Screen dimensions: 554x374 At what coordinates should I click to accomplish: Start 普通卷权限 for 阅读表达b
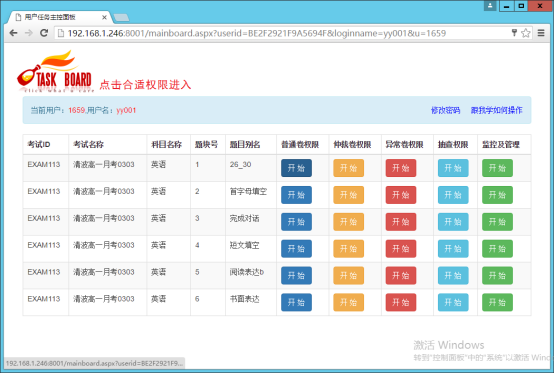coord(296,275)
